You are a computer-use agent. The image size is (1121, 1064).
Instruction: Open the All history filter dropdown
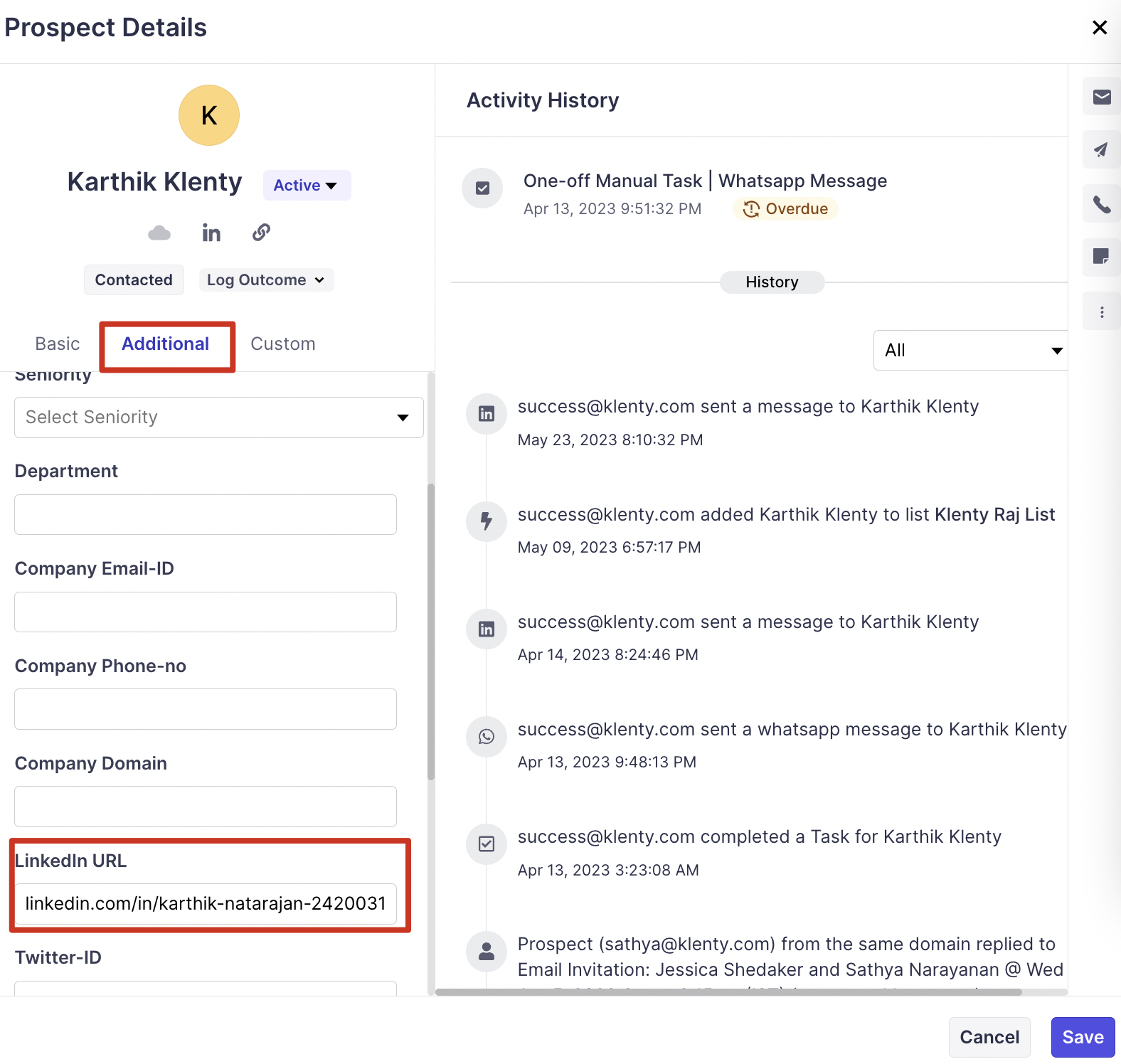972,351
